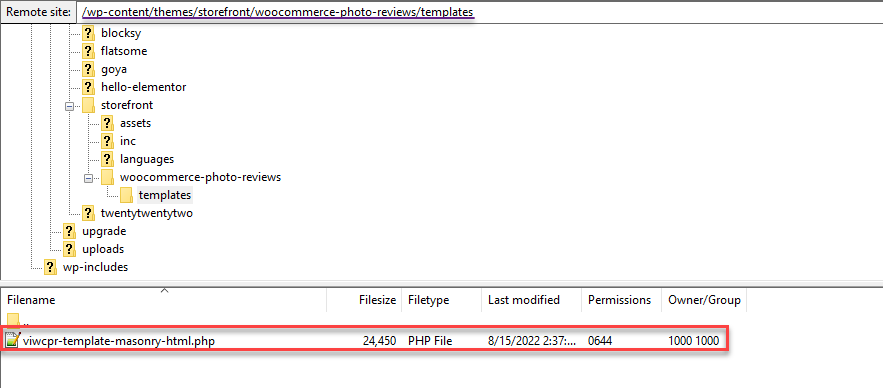This screenshot has height=388, width=883.
Task: Click the 8/15/2022 last modified cell
Action: [532, 340]
